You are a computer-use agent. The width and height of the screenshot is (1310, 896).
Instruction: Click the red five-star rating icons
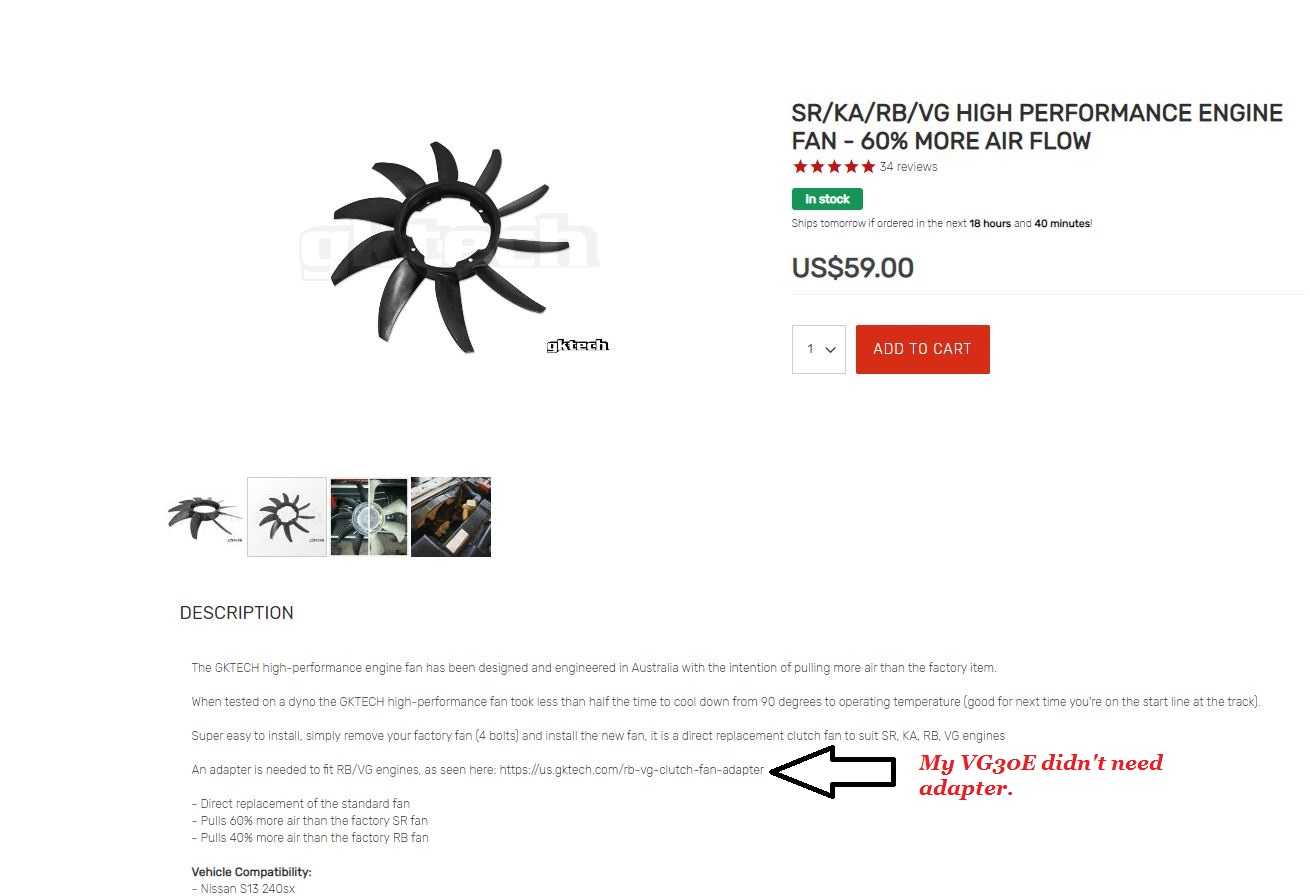[x=833, y=167]
